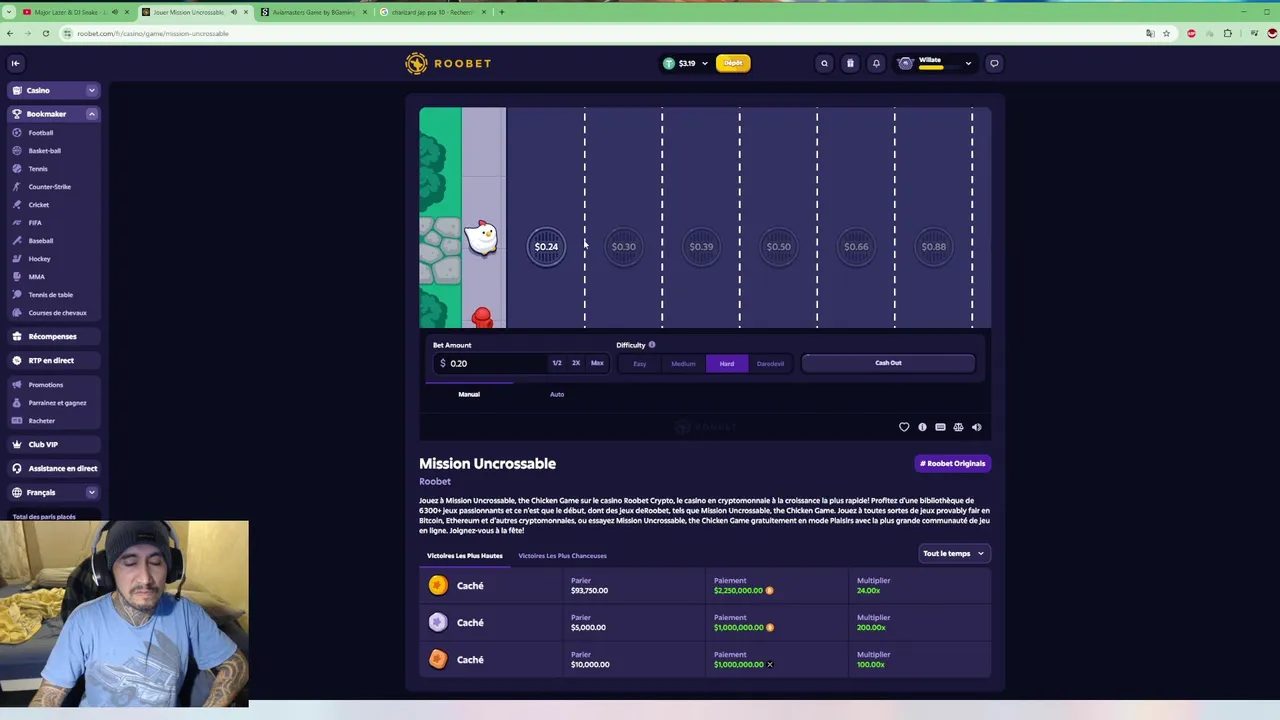Open the gift rewards icon in header

[x=850, y=63]
